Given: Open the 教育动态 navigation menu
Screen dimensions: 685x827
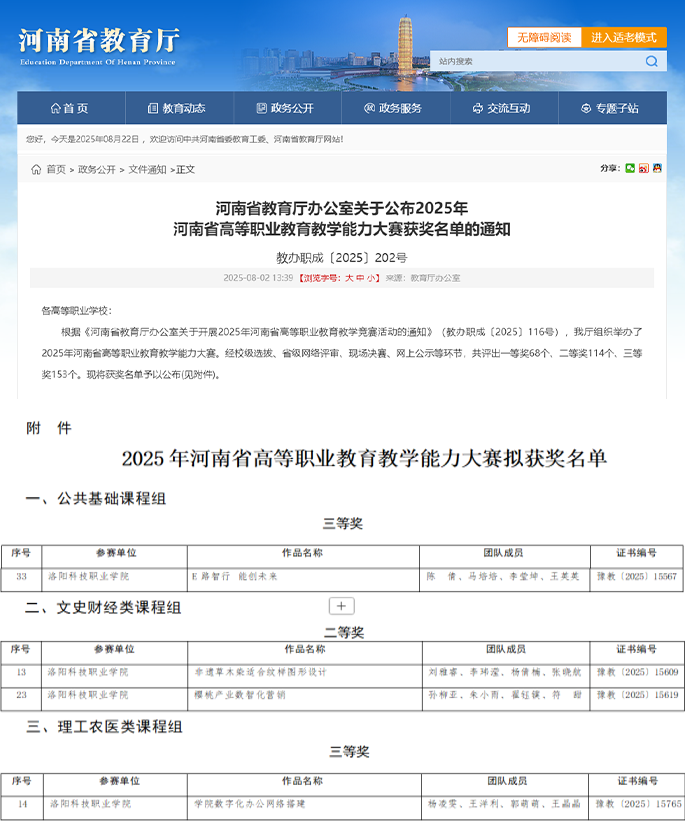Looking at the screenshot, I should click(x=176, y=108).
